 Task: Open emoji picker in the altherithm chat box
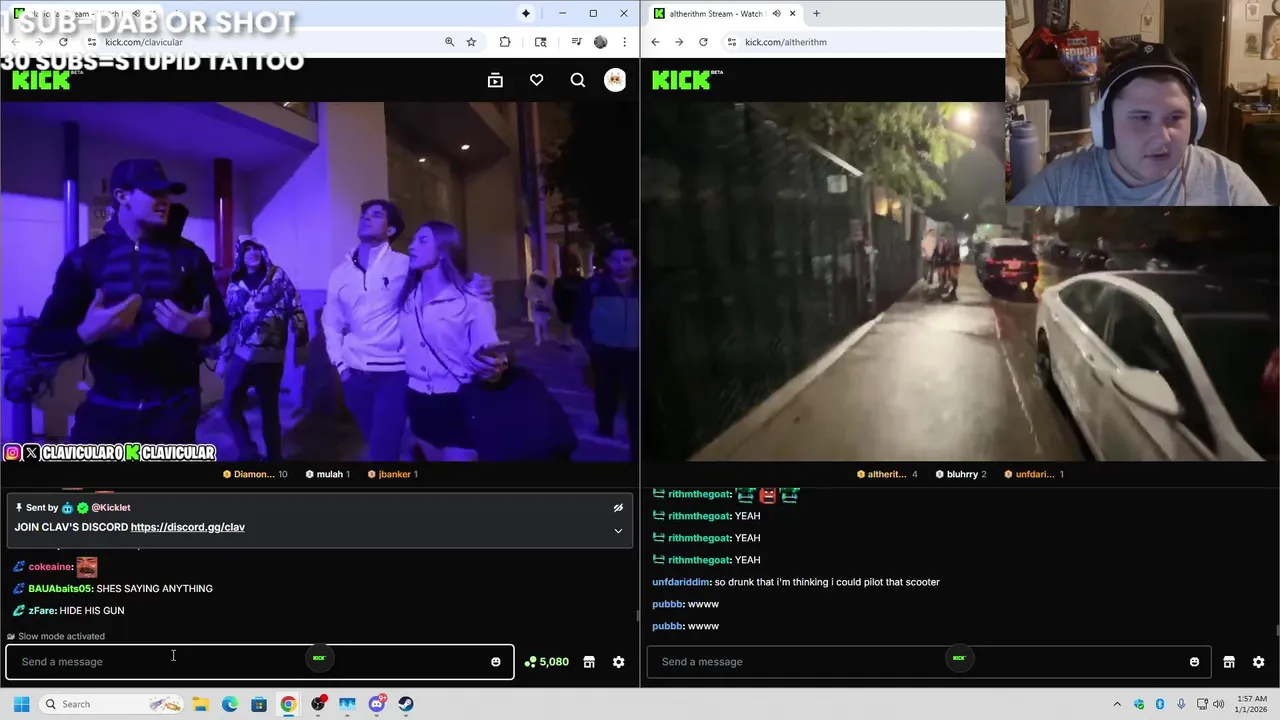pyautogui.click(x=1194, y=662)
